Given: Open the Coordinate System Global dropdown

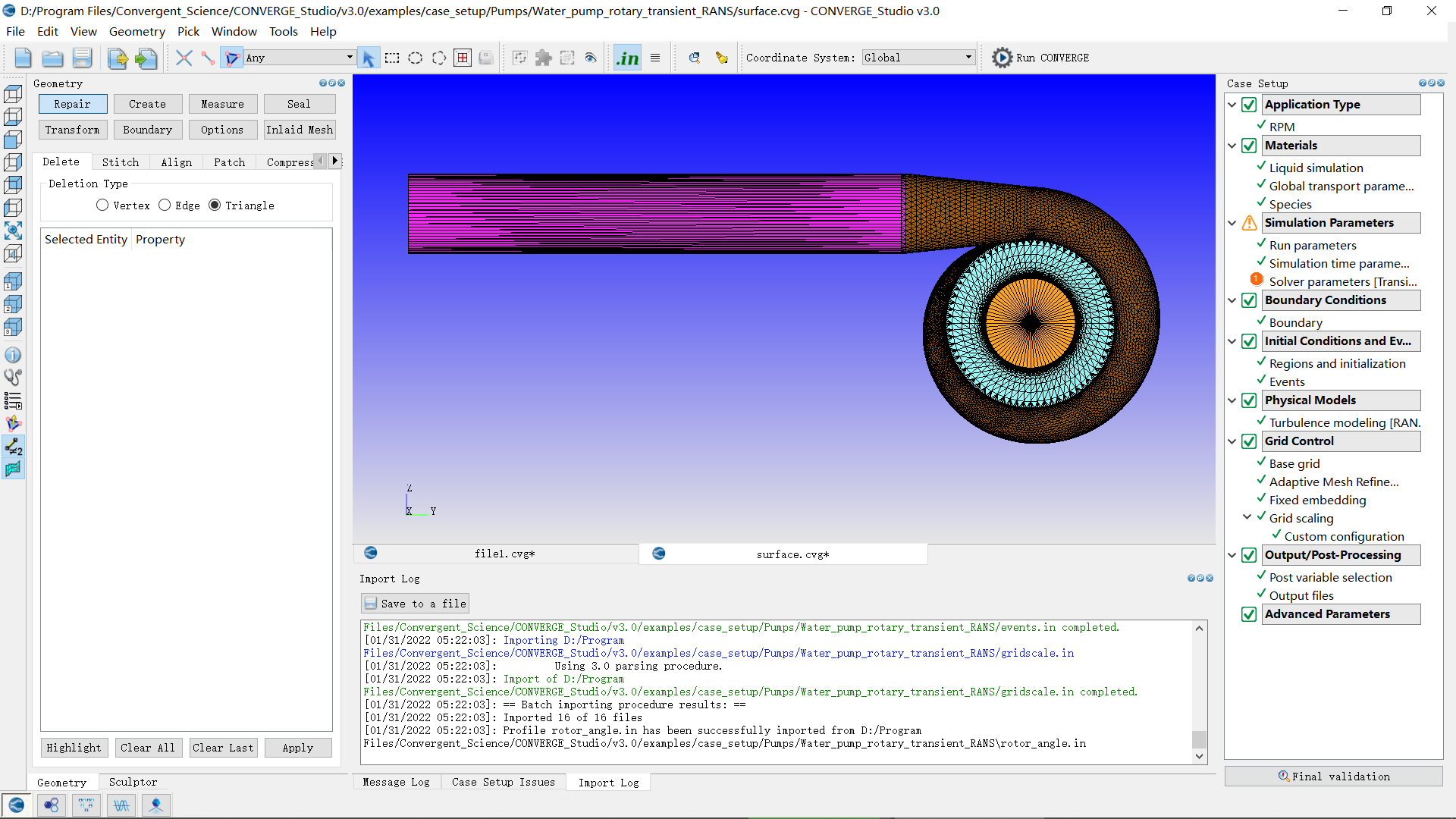Looking at the screenshot, I should click(918, 58).
